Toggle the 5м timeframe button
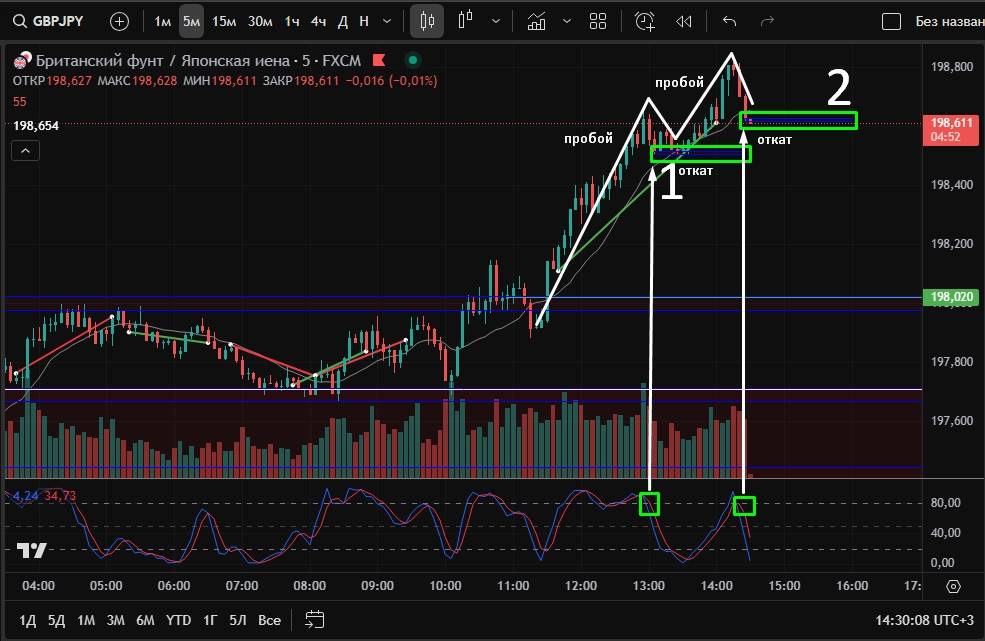 191,21
